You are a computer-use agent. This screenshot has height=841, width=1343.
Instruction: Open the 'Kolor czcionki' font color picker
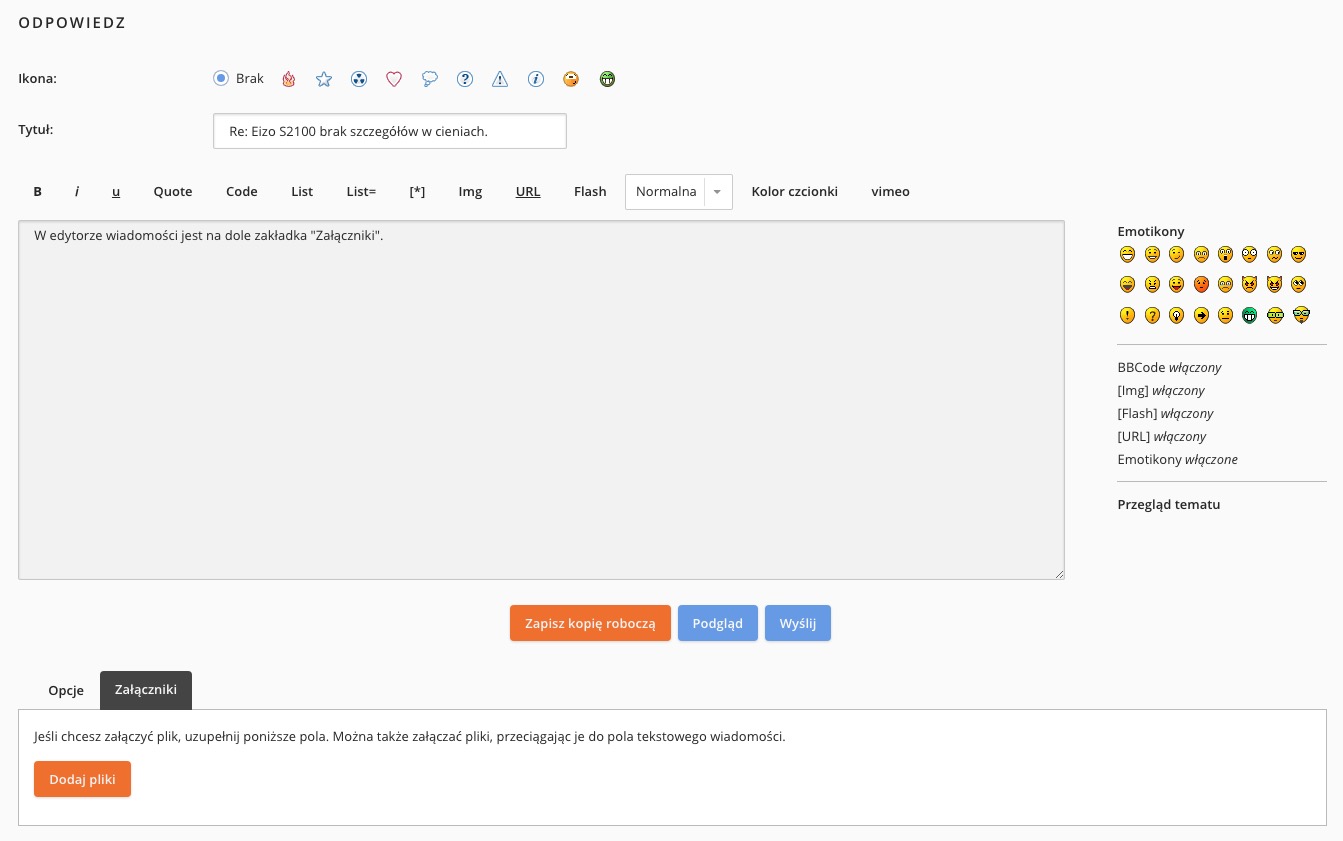coord(794,192)
